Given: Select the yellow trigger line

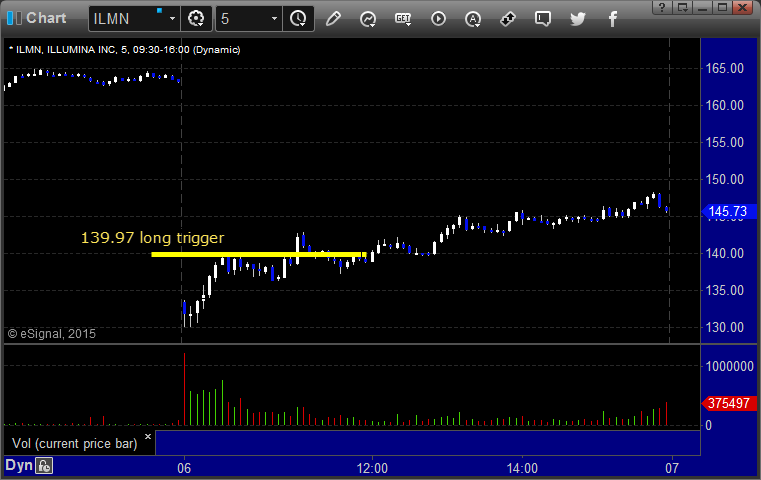Looking at the screenshot, I should click(x=259, y=254).
